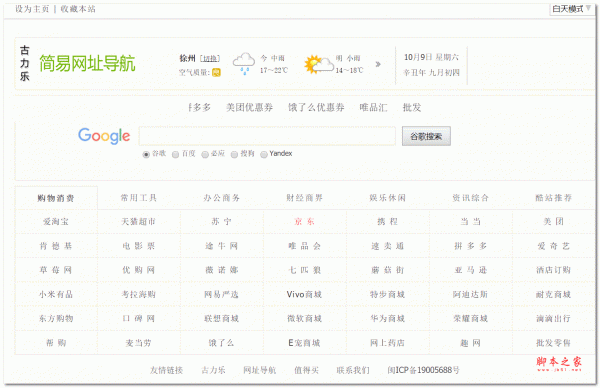Screen dimensions: 600x388
Task: Select the 必应 search engine radio button
Action: click(205, 155)
